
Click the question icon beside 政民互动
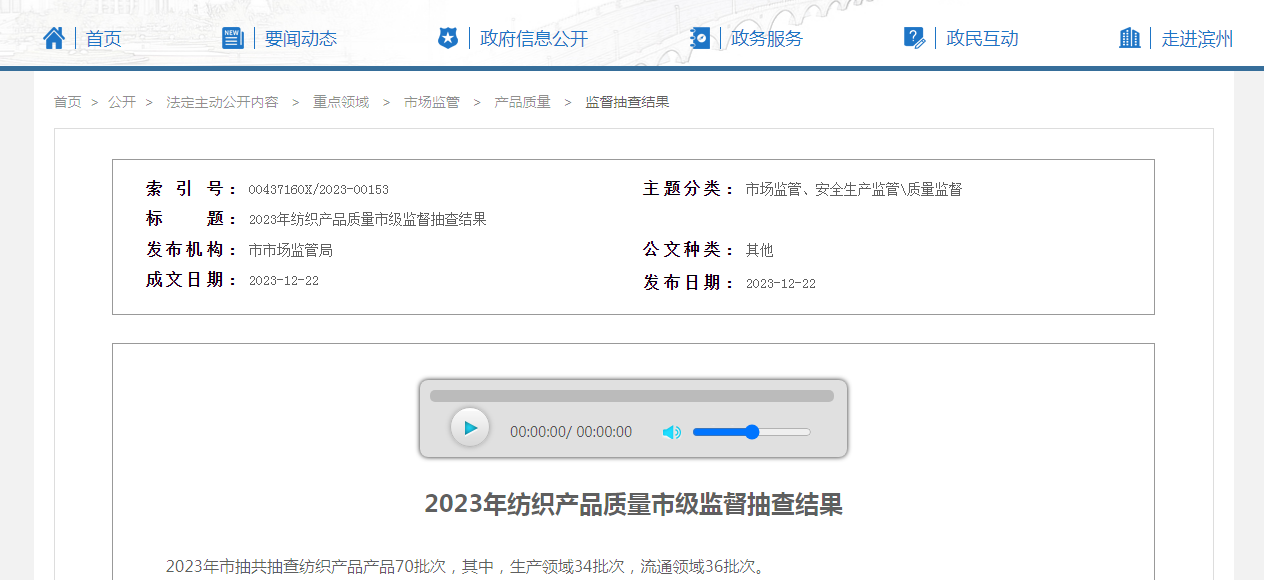click(914, 38)
